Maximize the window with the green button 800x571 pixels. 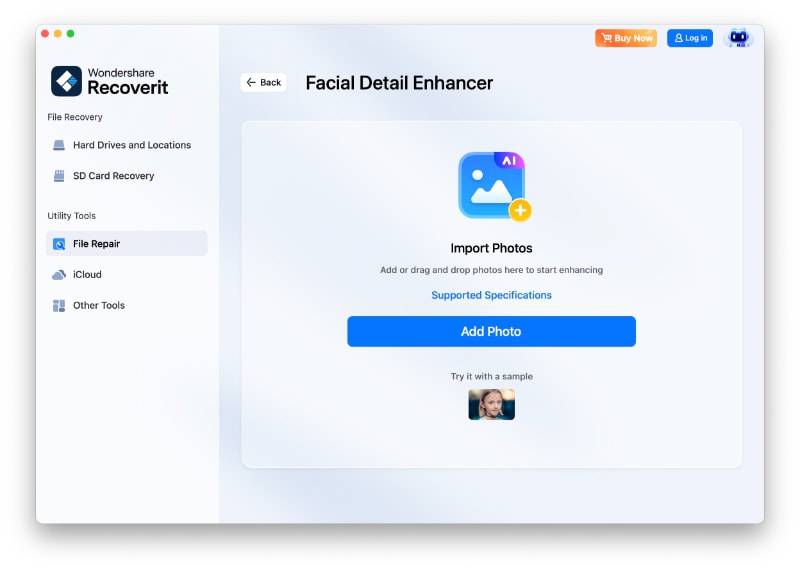[x=70, y=34]
